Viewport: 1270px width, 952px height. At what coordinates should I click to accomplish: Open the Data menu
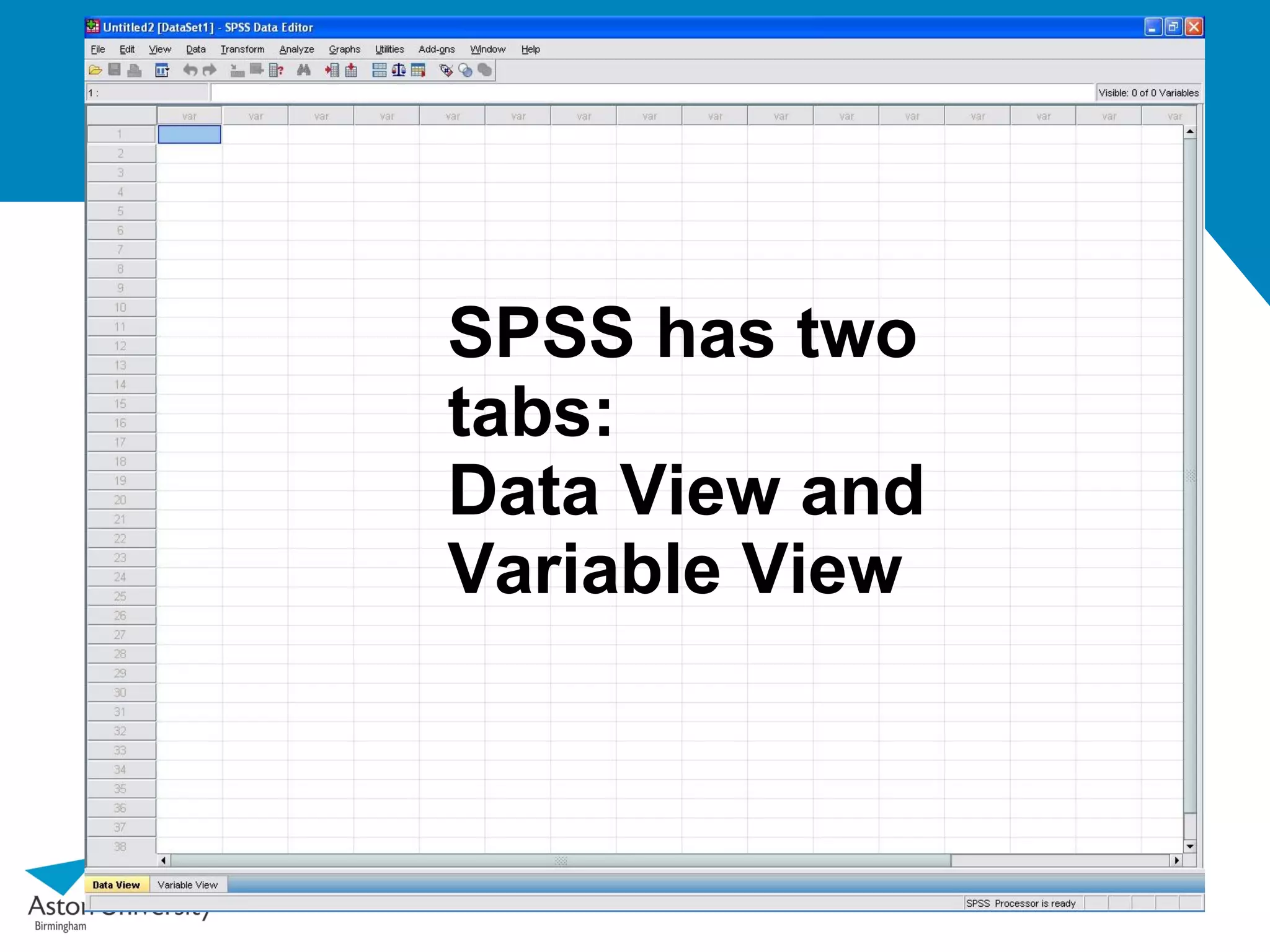coord(196,50)
